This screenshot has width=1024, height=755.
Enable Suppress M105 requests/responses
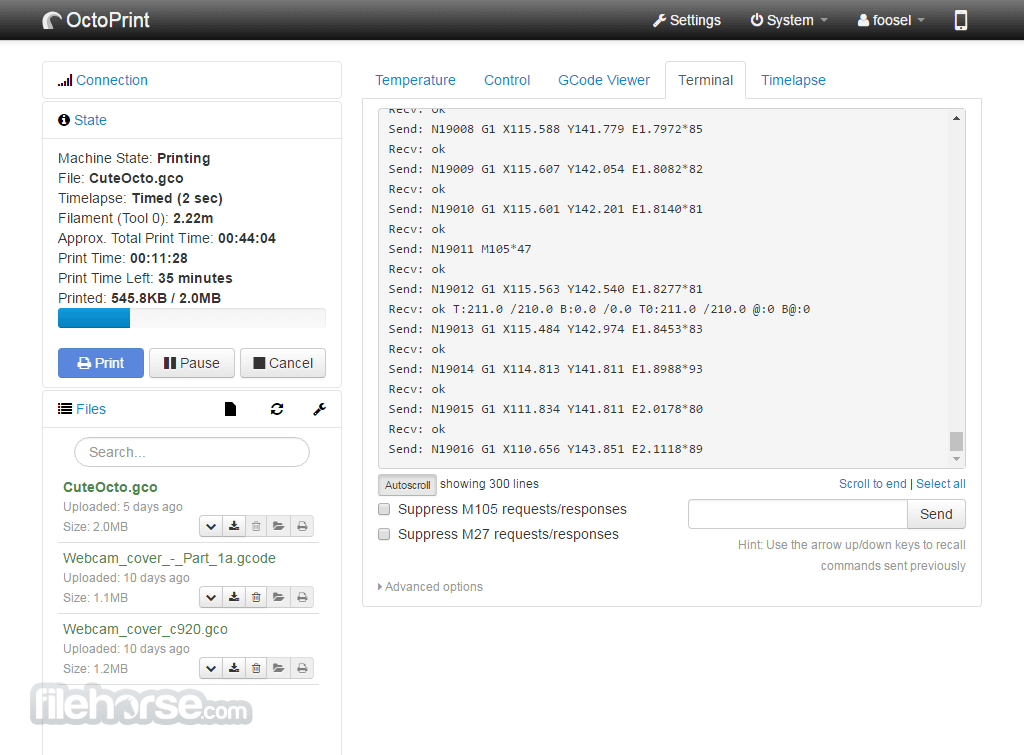pos(384,509)
